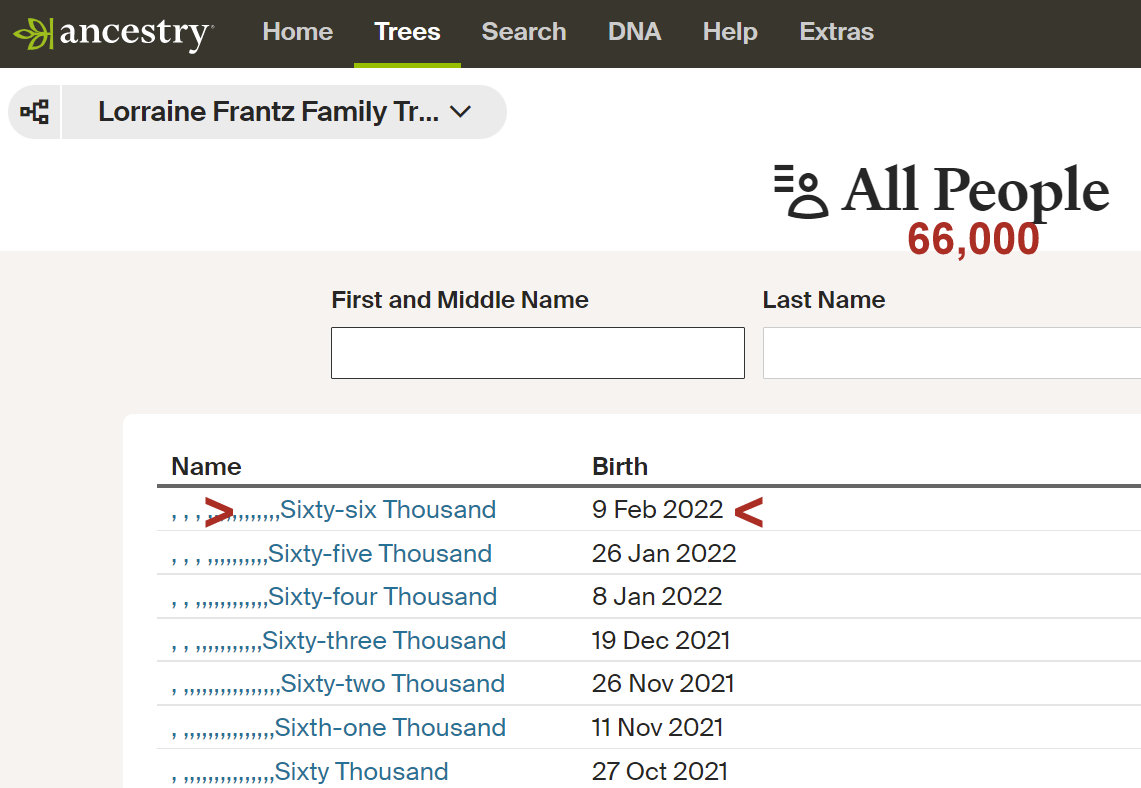Open the Search menu
The width and height of the screenshot is (1141, 788).
click(524, 32)
